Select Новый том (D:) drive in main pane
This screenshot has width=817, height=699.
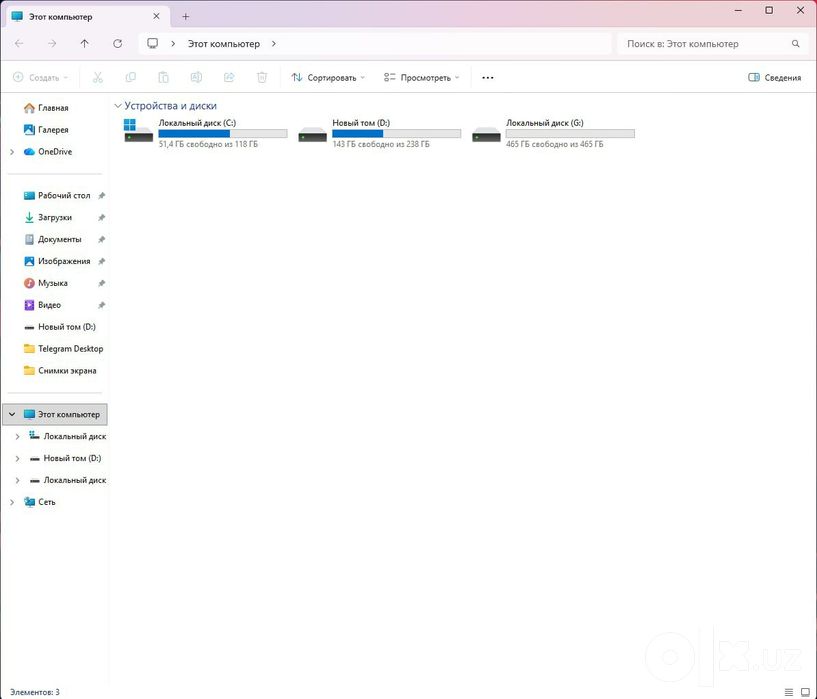tap(379, 133)
